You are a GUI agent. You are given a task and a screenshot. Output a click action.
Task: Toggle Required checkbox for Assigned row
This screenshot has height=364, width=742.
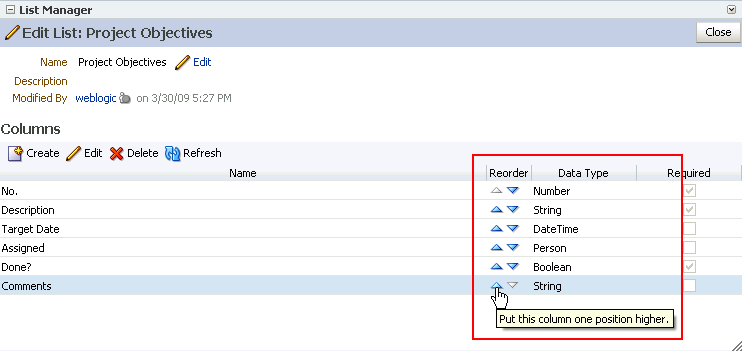coord(689,248)
